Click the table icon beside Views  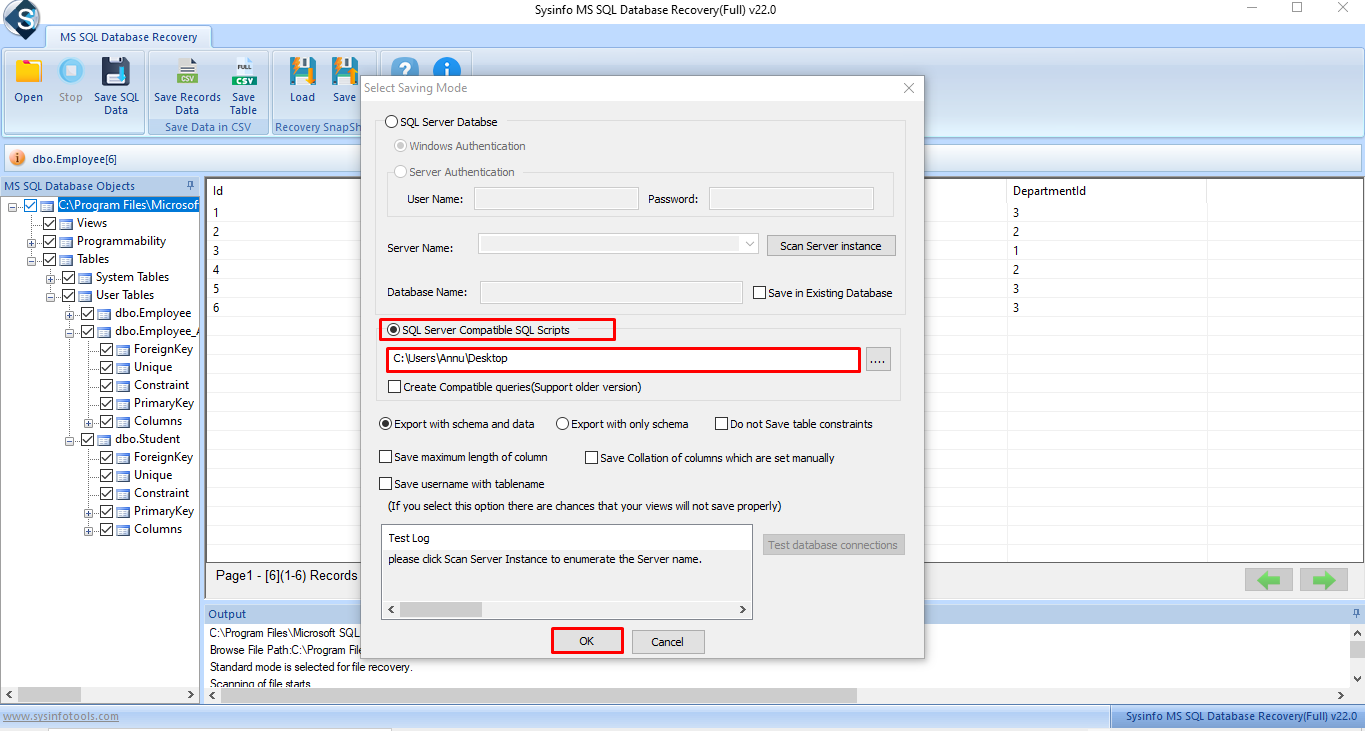click(66, 224)
